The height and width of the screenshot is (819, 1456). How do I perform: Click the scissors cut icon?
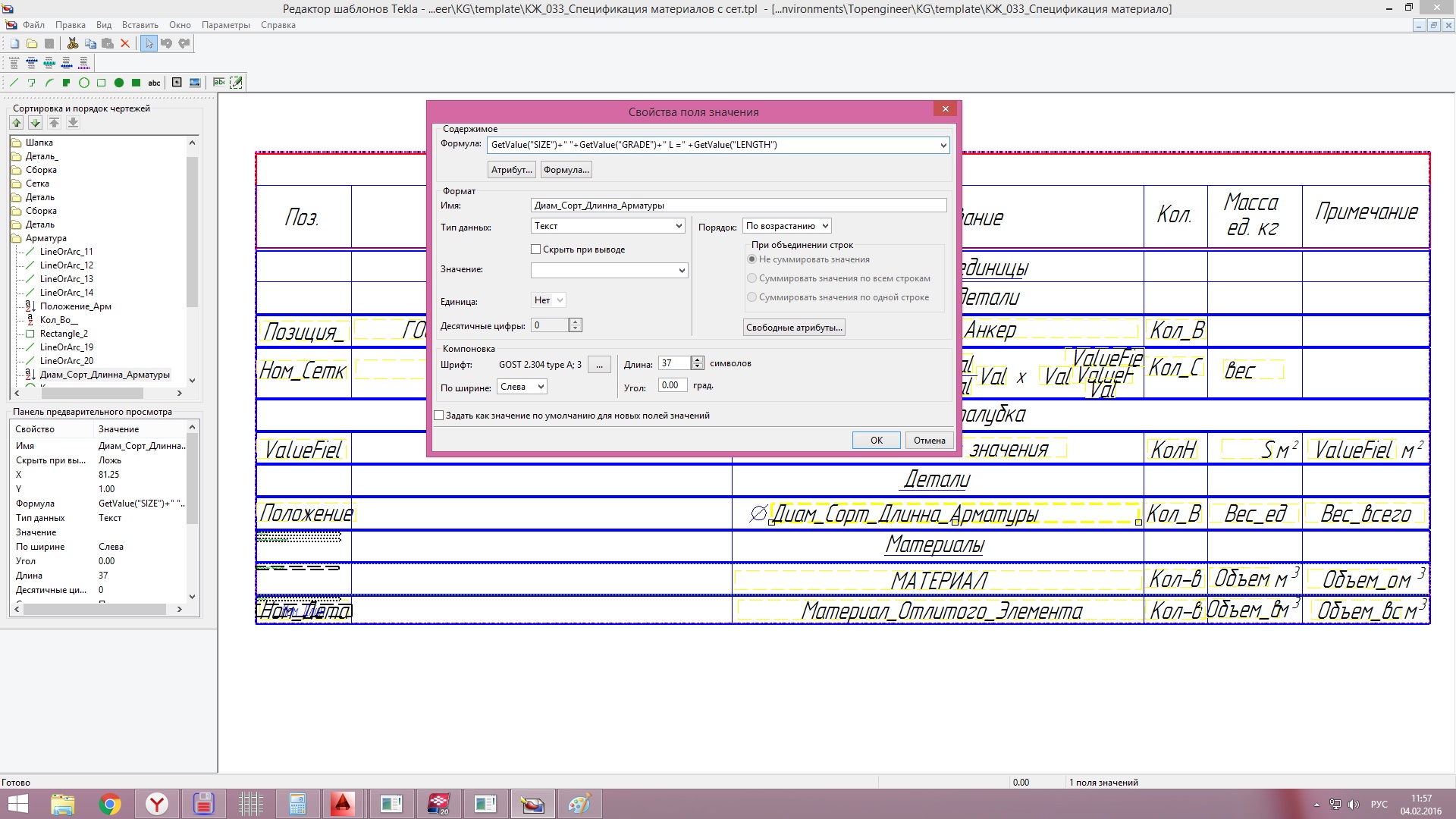point(73,43)
